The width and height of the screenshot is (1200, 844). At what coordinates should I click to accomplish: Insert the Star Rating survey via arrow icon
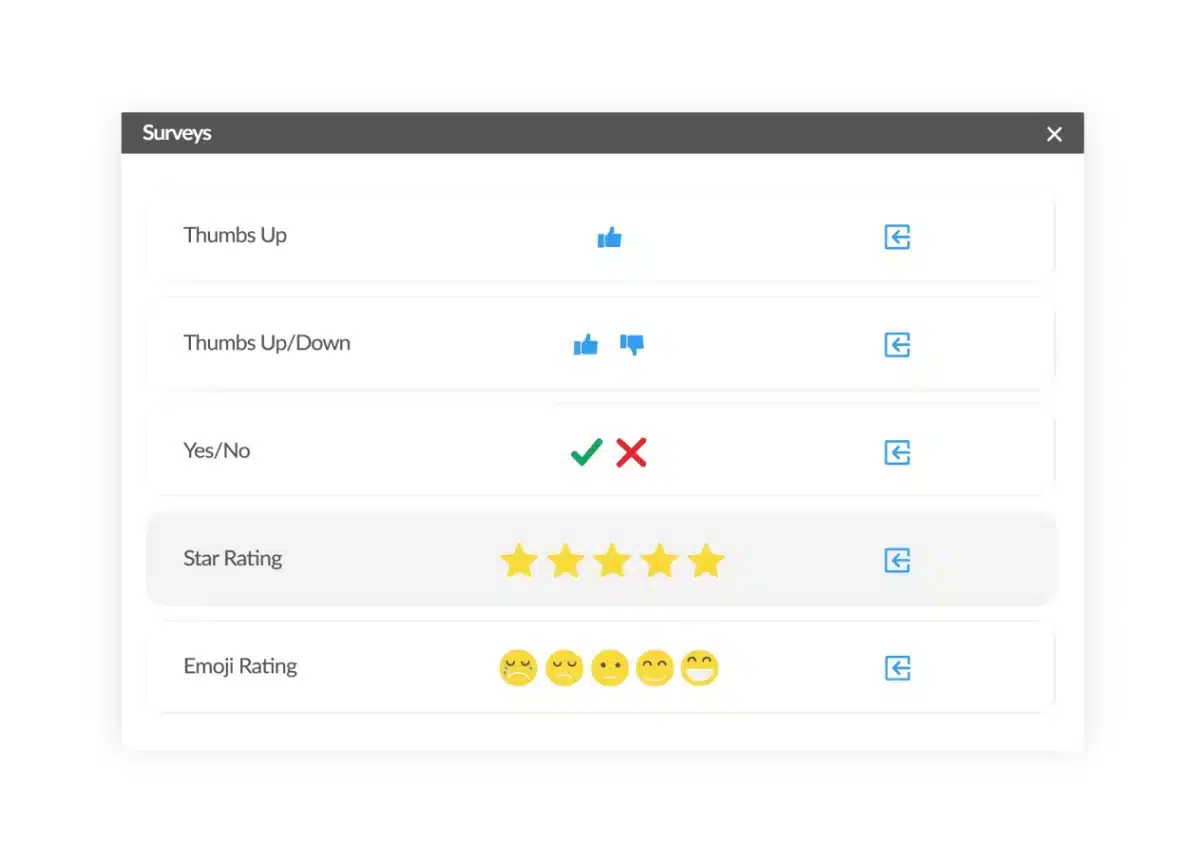point(897,560)
